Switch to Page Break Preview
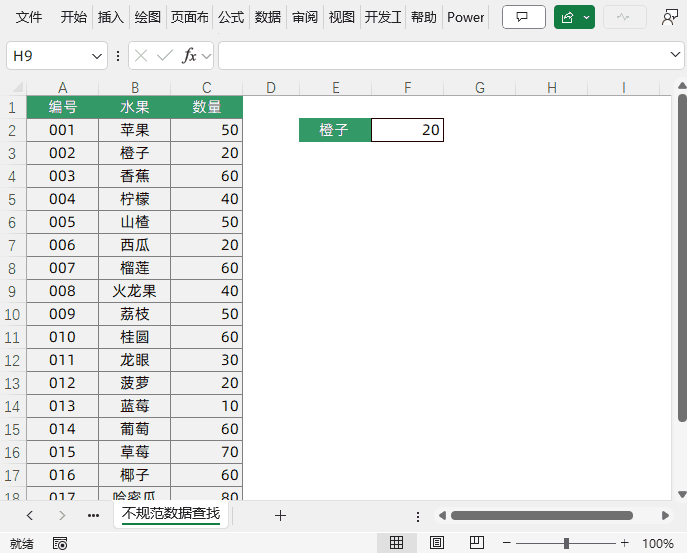 click(x=476, y=543)
